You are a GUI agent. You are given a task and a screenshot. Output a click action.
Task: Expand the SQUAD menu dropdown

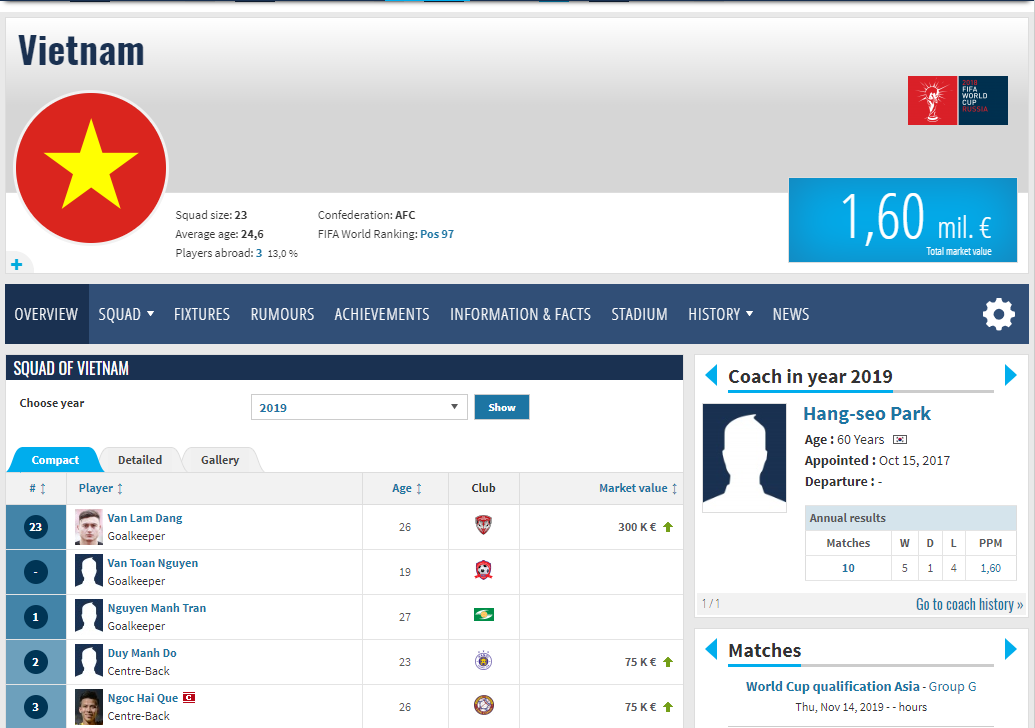click(126, 314)
